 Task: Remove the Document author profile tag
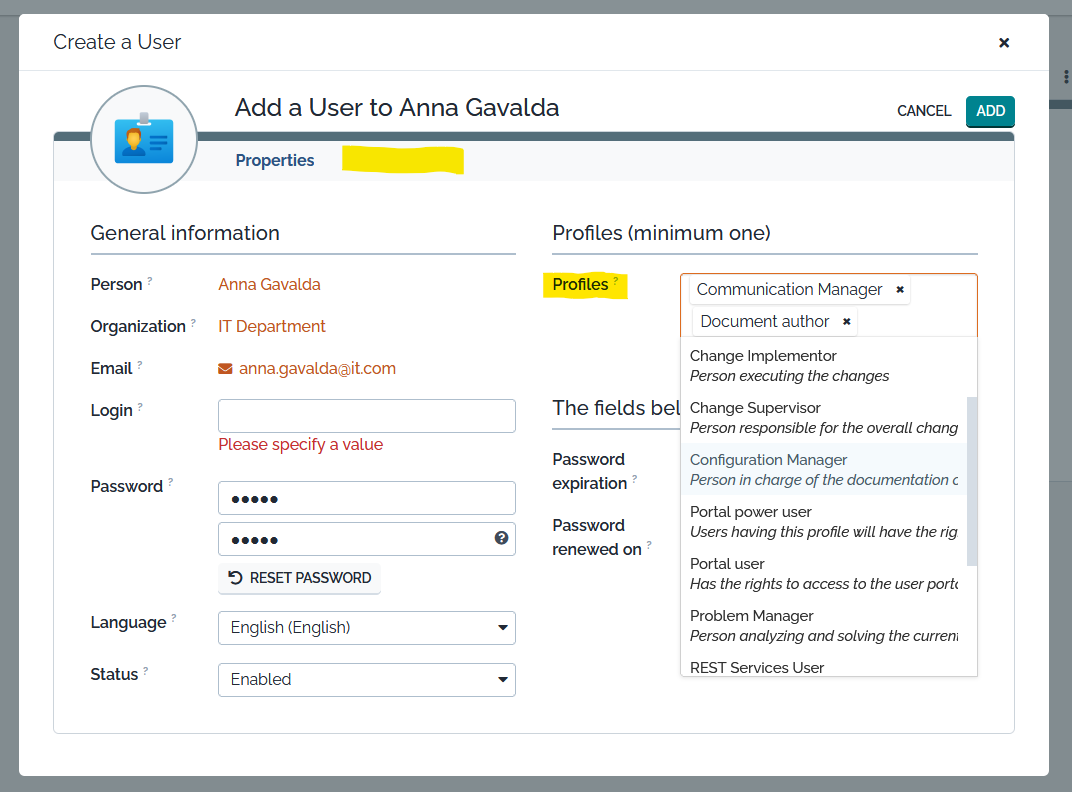(846, 322)
